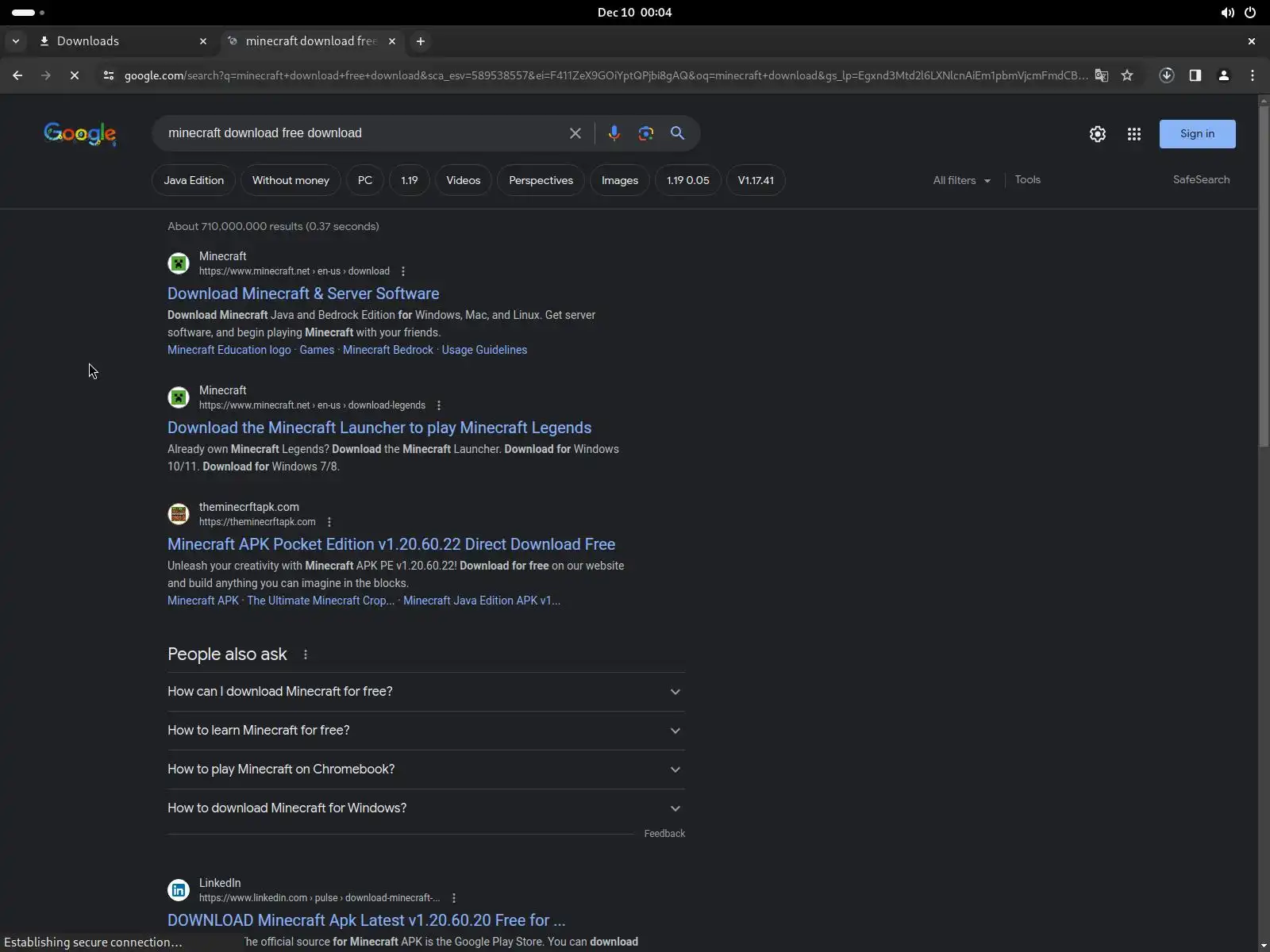Open a new browser tab
This screenshot has height=952, width=1270.
pyautogui.click(x=421, y=41)
